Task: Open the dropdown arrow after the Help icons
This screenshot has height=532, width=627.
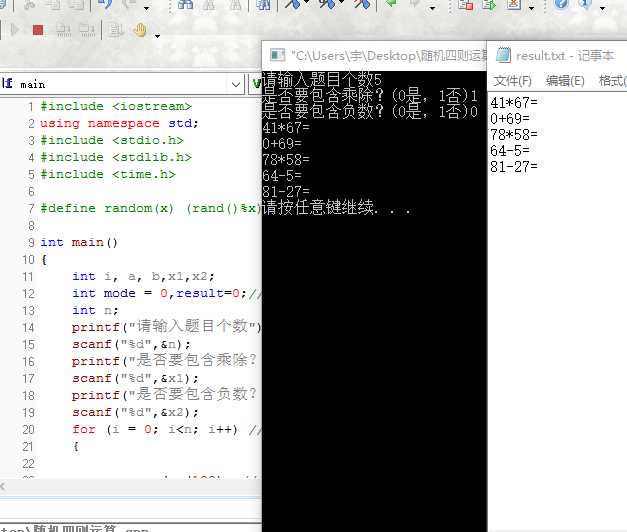Action: coord(602,8)
